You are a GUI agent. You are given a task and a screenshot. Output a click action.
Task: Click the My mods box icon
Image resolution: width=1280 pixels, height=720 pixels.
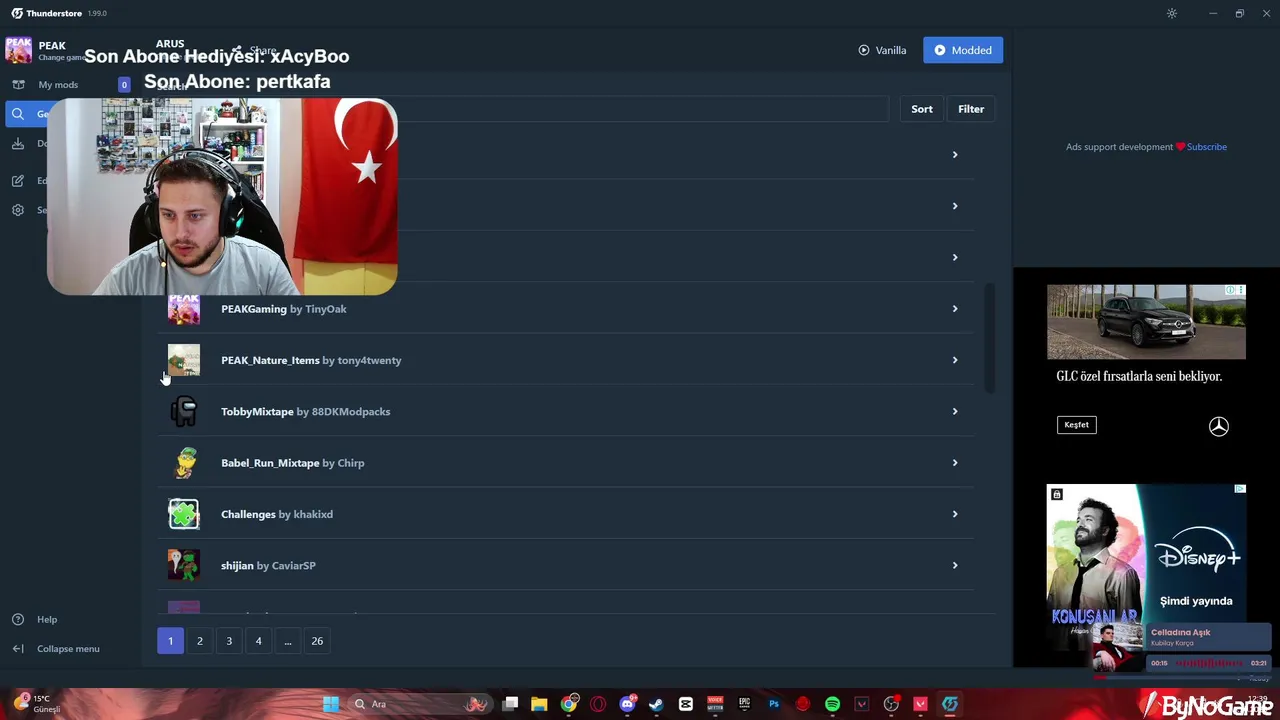18,85
